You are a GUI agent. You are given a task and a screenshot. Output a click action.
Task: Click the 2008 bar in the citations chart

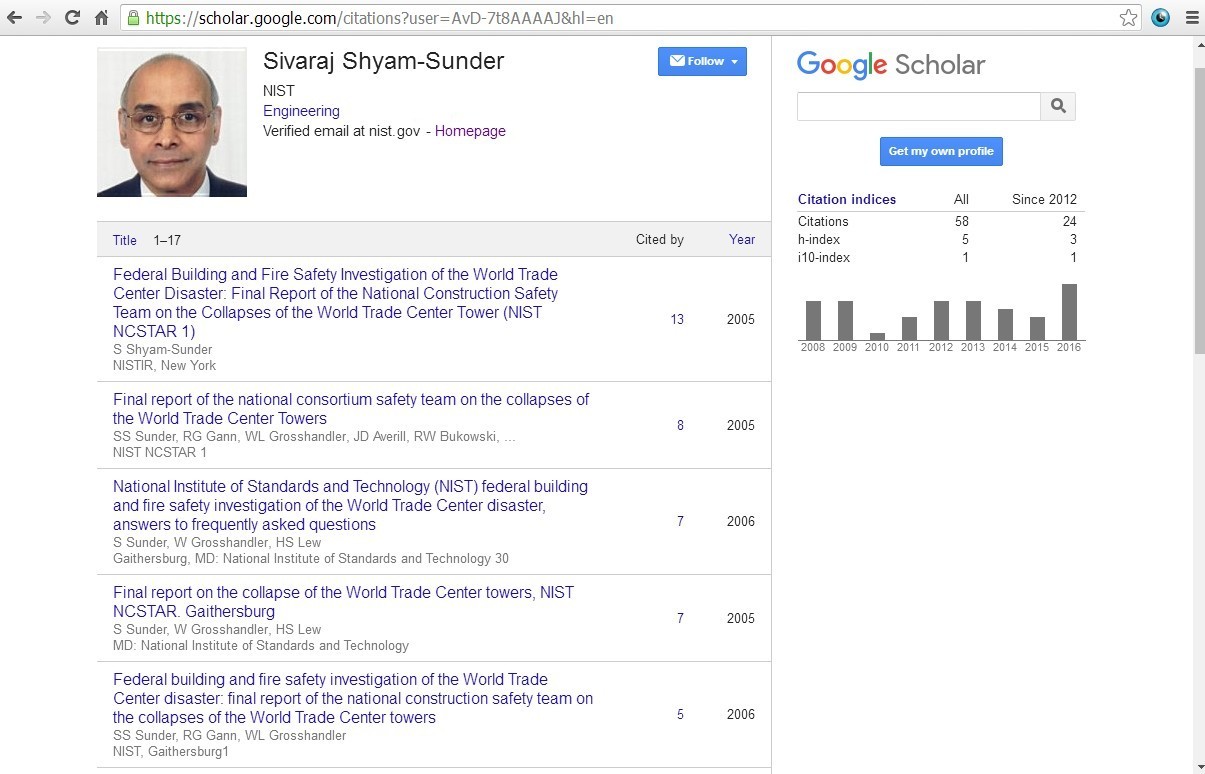click(813, 320)
